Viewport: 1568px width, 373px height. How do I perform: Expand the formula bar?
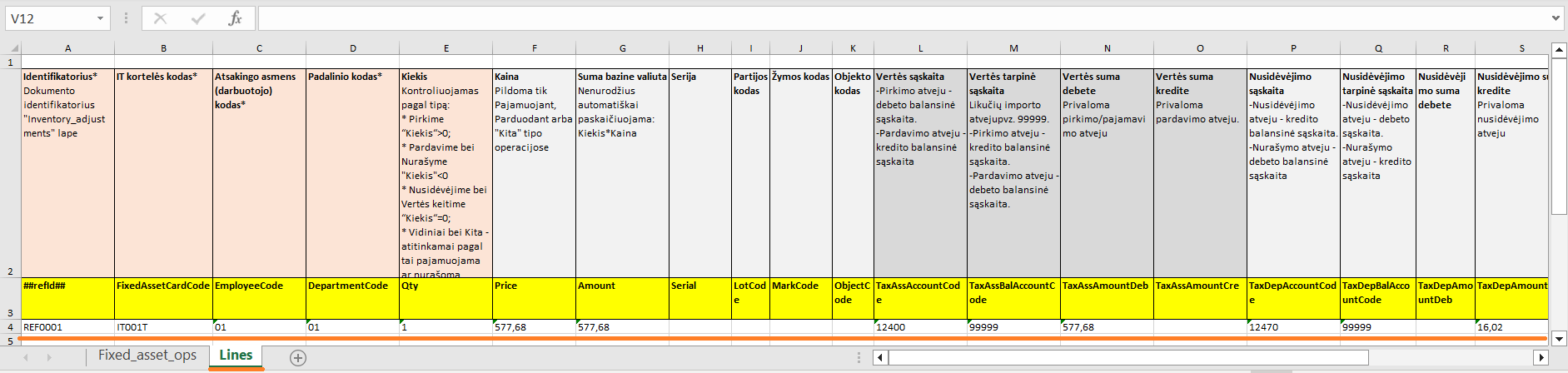[x=1556, y=18]
